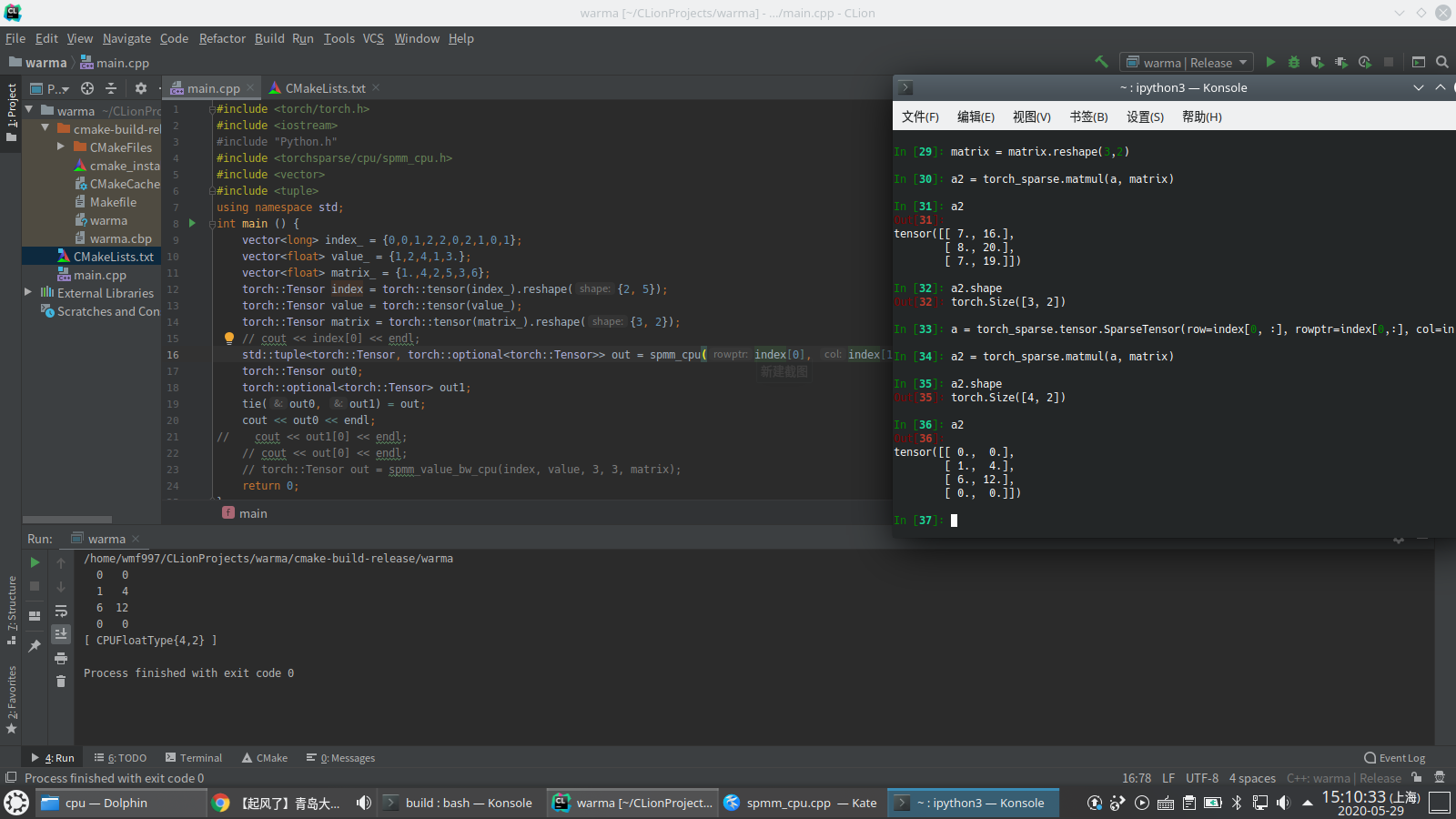Screen dimensions: 1456x819
Task: Click the stop button in Run panel
Action: click(x=35, y=586)
